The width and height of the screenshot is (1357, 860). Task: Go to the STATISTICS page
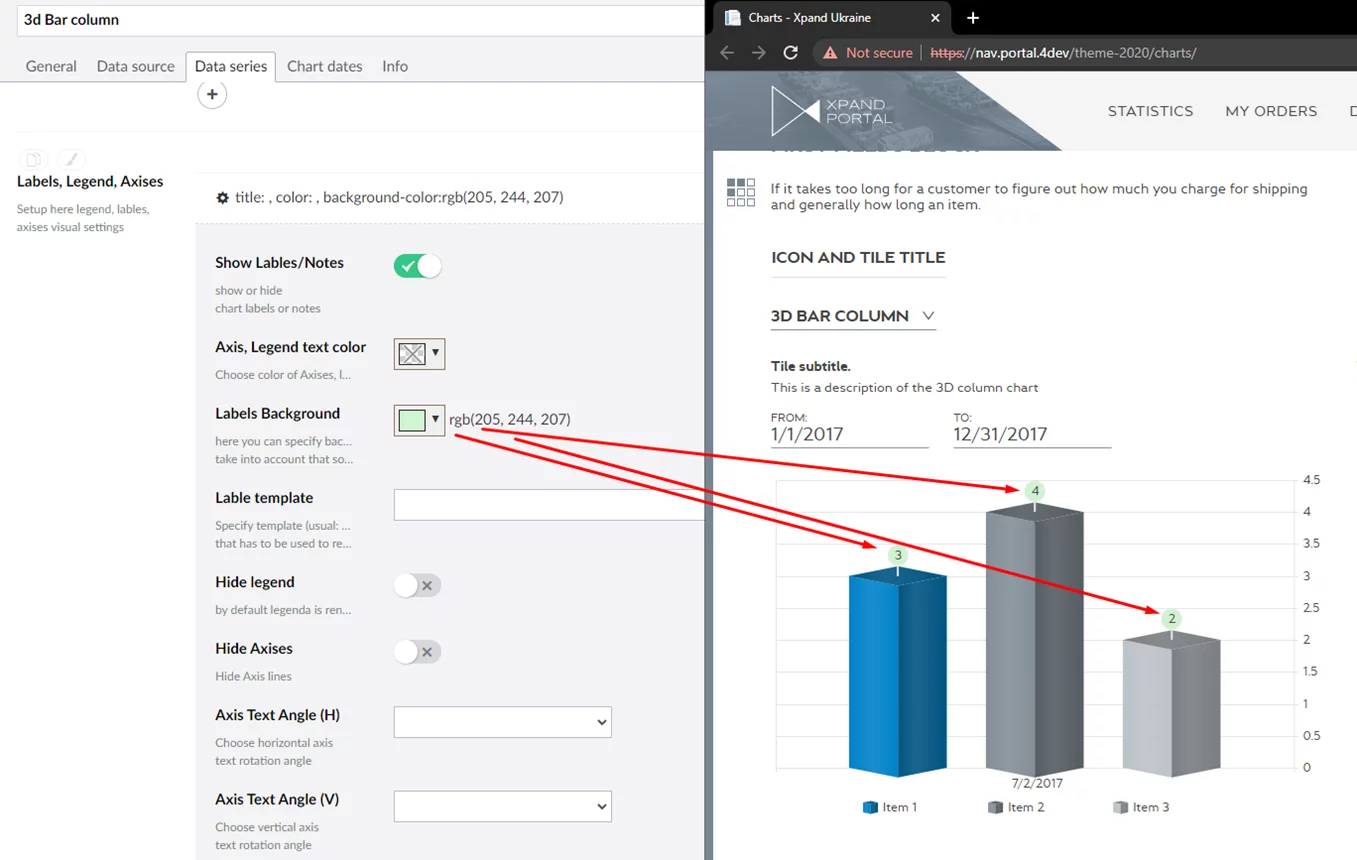(x=1150, y=111)
